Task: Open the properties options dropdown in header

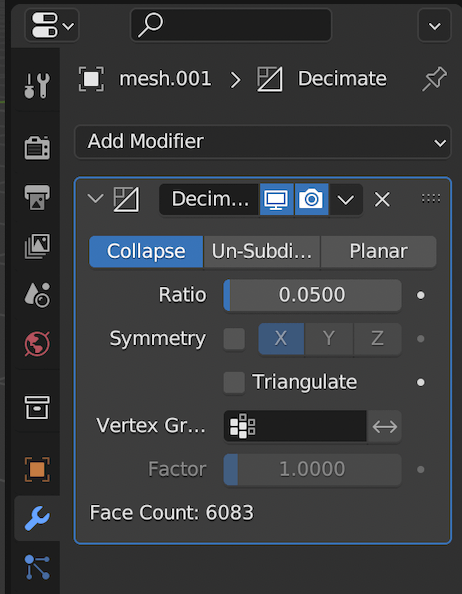Action: coord(434,25)
